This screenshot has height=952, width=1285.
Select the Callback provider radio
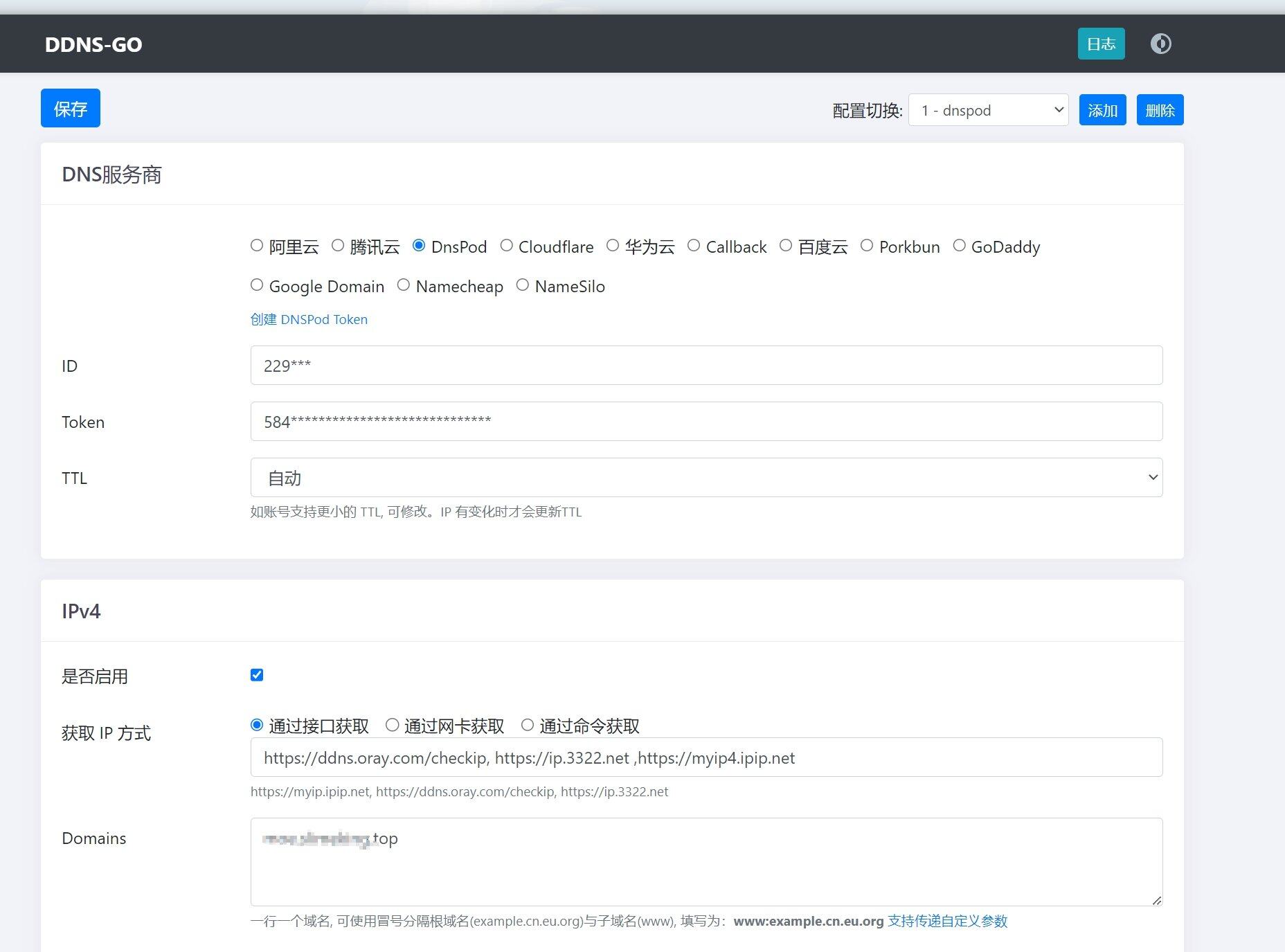click(694, 245)
